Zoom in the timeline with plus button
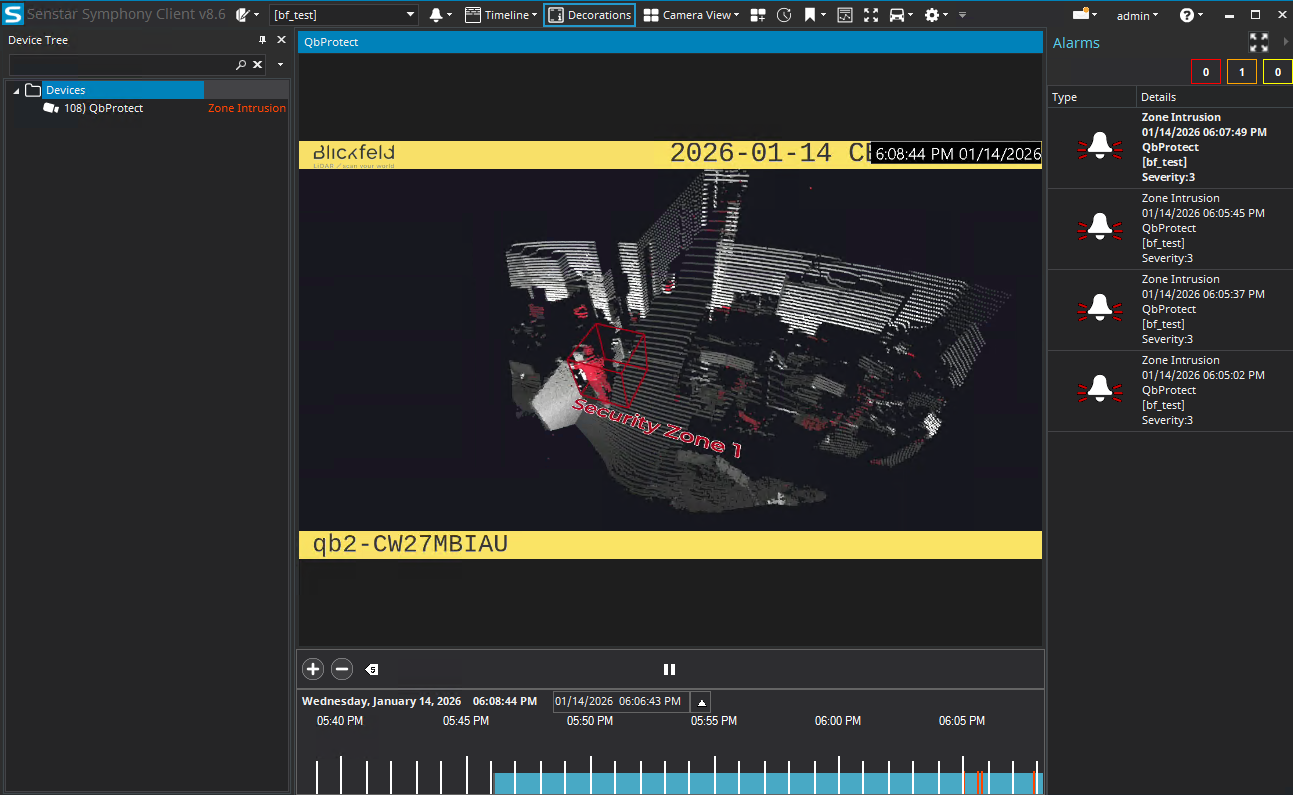Viewport: 1293px width, 795px height. point(313,669)
